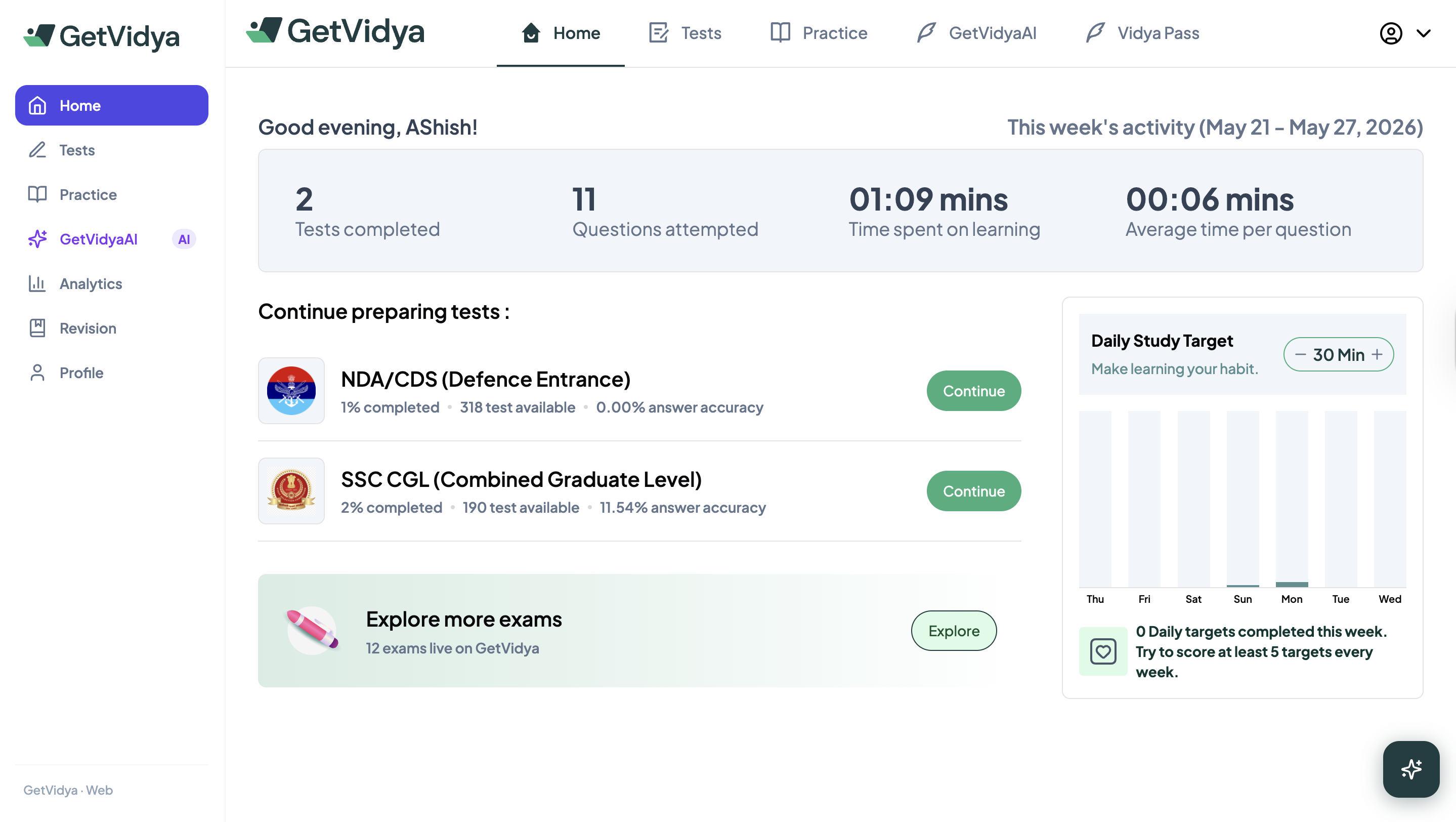Click the crayon icon in Explore banner
1456x822 pixels.
pyautogui.click(x=312, y=630)
